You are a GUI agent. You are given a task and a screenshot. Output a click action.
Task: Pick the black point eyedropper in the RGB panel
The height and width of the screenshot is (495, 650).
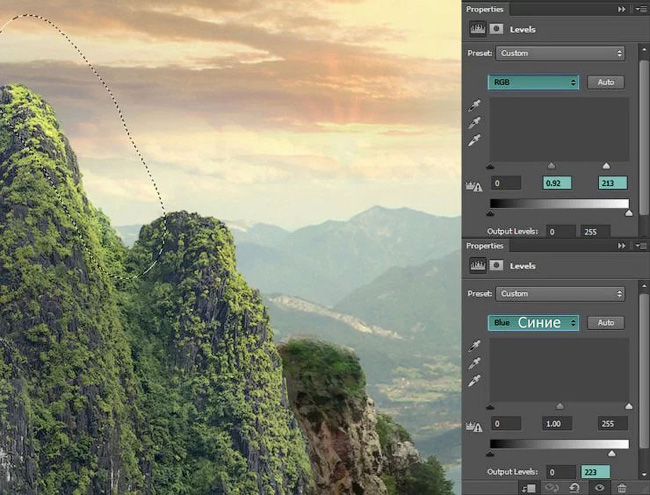coord(475,105)
